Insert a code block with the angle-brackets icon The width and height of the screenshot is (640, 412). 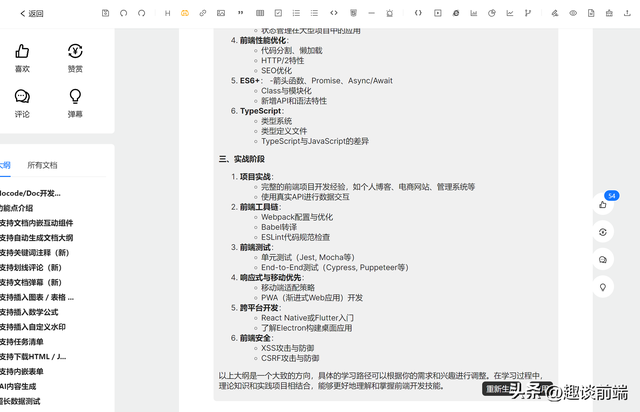pyautogui.click(x=334, y=13)
